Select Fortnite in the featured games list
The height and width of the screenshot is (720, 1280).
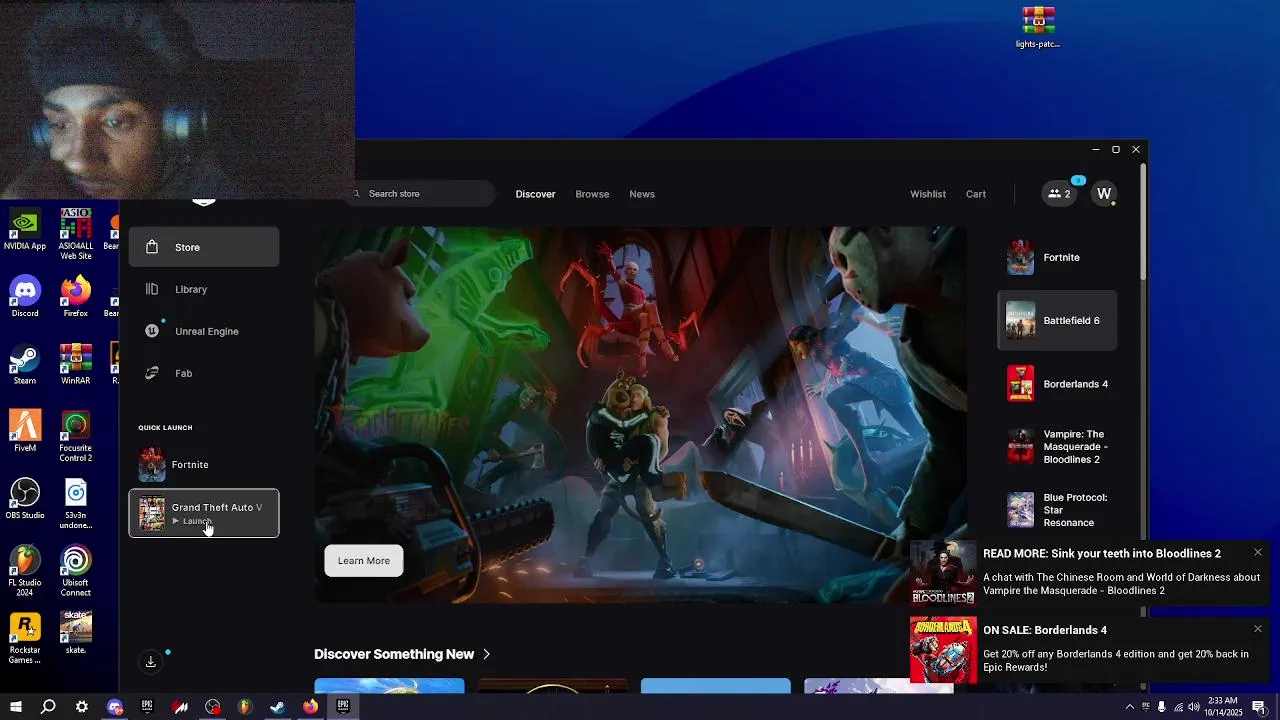click(x=1057, y=258)
